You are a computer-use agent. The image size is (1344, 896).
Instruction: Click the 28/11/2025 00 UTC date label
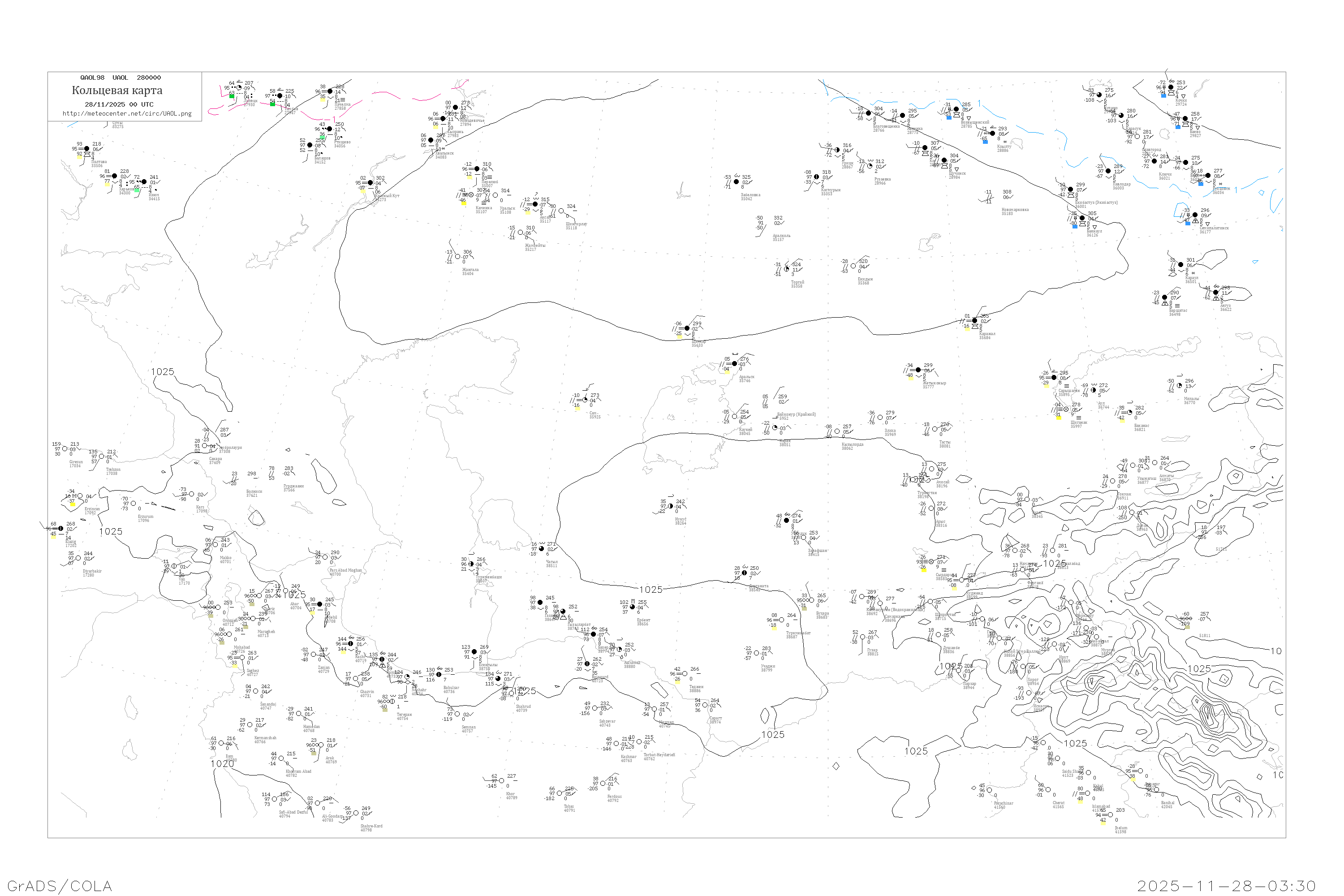[119, 104]
